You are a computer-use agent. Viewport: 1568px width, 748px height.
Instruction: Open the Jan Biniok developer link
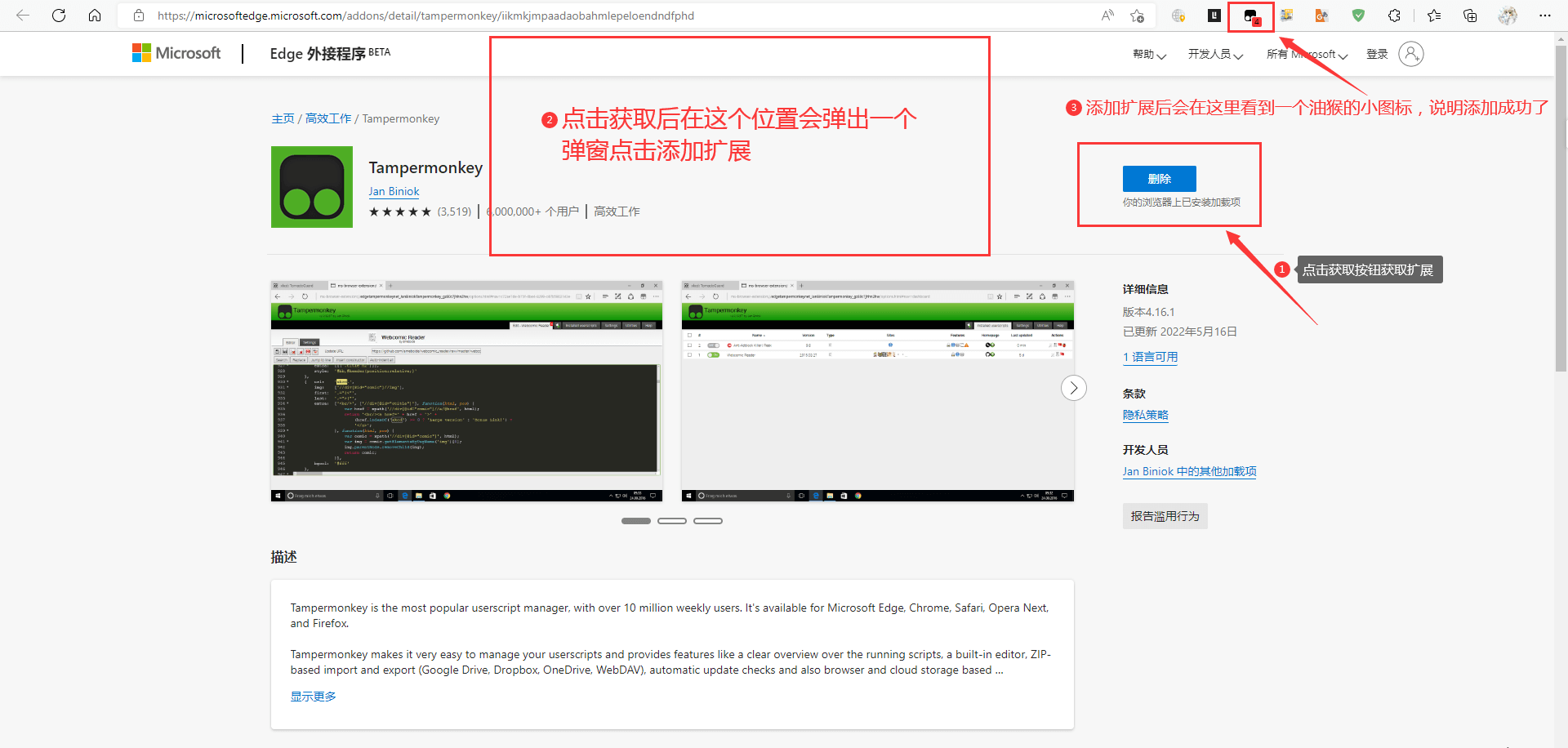(x=394, y=192)
